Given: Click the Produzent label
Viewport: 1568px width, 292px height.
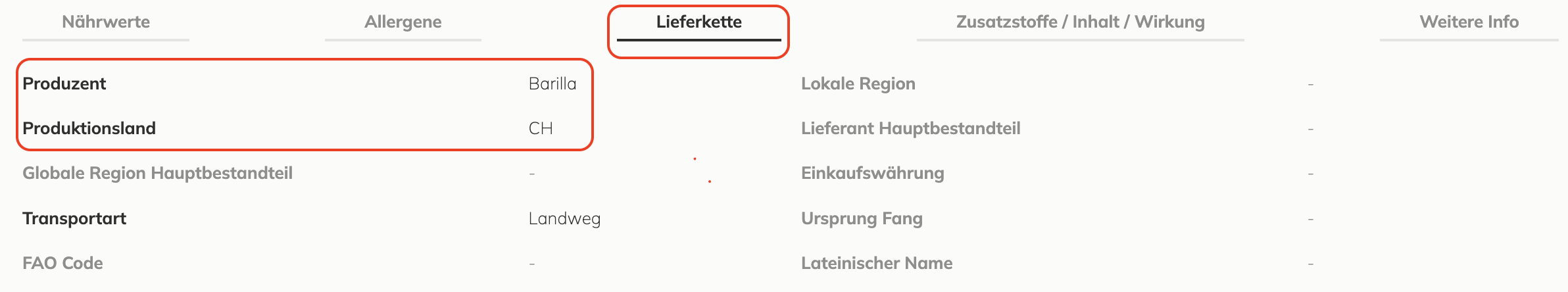Looking at the screenshot, I should click(64, 84).
